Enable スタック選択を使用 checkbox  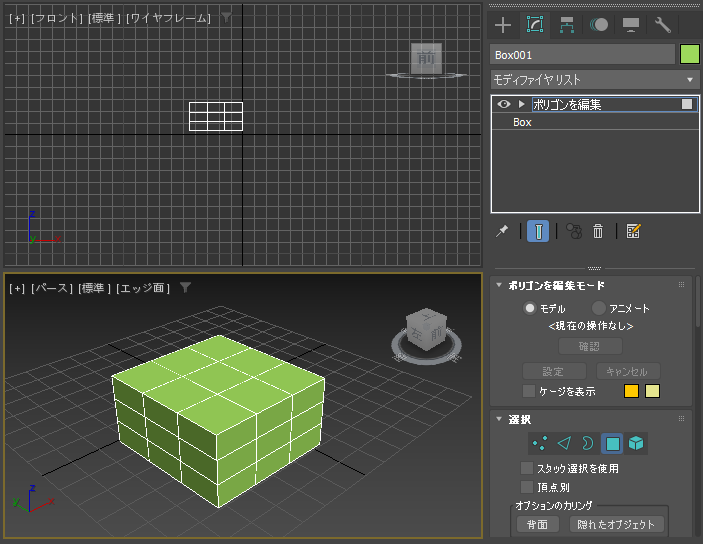[x=527, y=468]
